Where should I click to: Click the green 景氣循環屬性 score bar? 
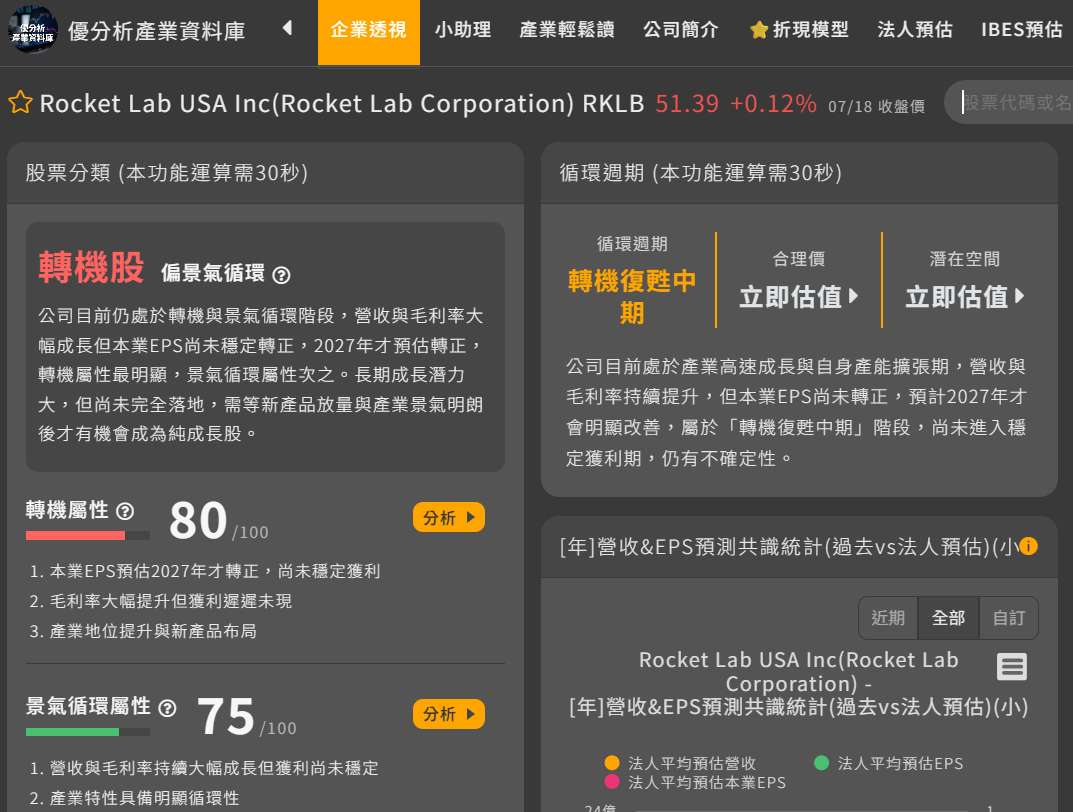click(x=88, y=732)
